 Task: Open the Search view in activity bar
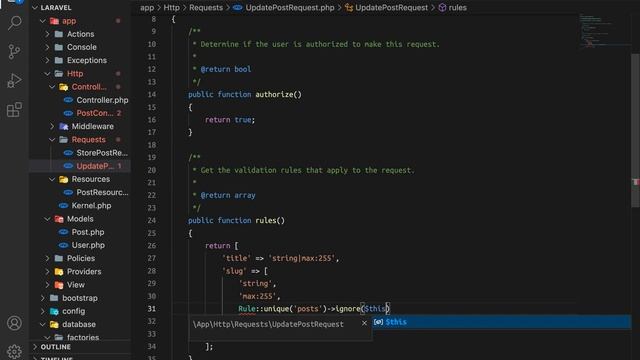tap(14, 23)
